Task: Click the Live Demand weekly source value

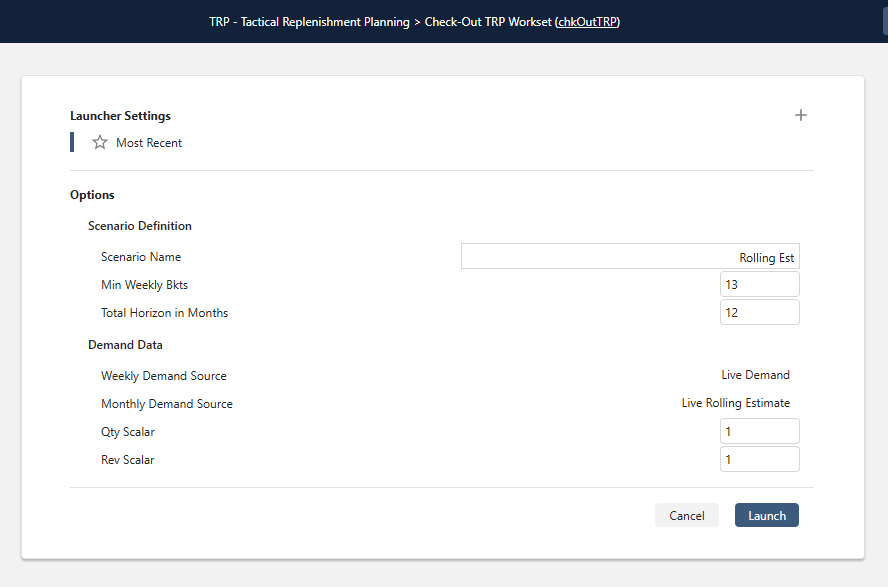Action: [x=755, y=375]
